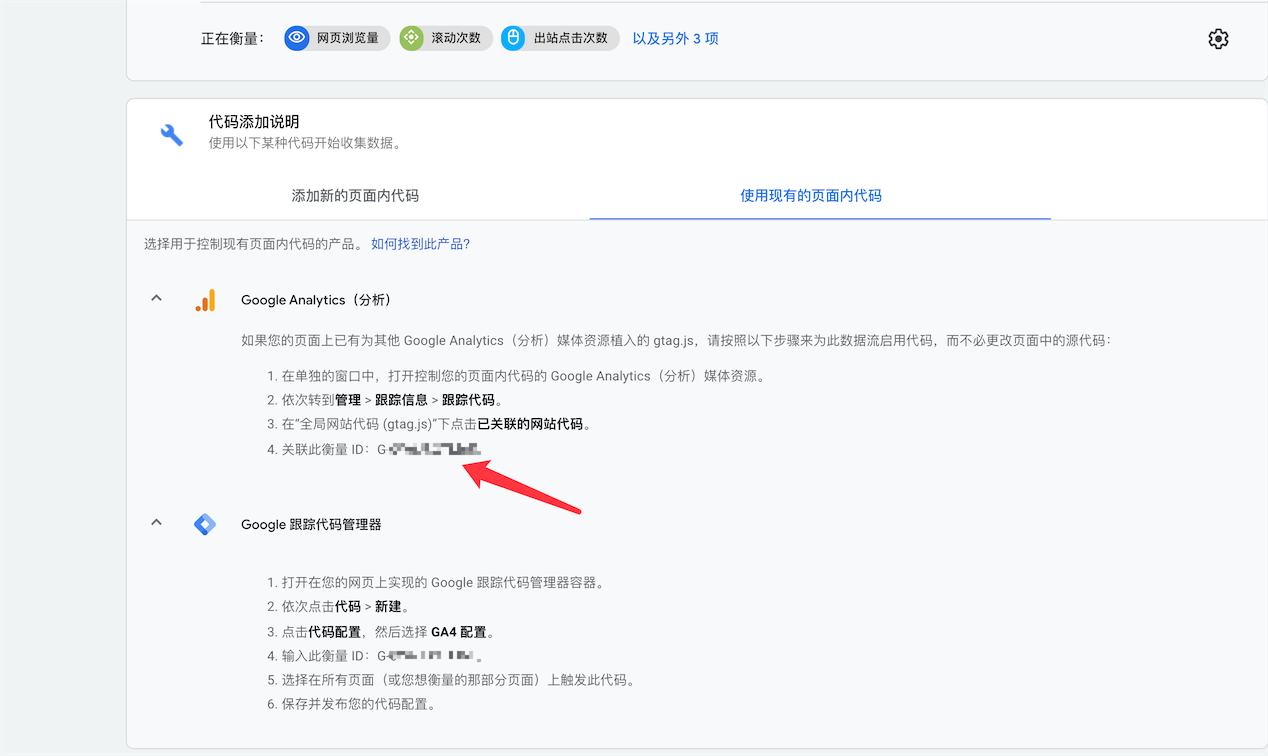Image resolution: width=1268 pixels, height=756 pixels.
Task: Select the Google Analytics bar-chart logo icon
Action: point(205,299)
